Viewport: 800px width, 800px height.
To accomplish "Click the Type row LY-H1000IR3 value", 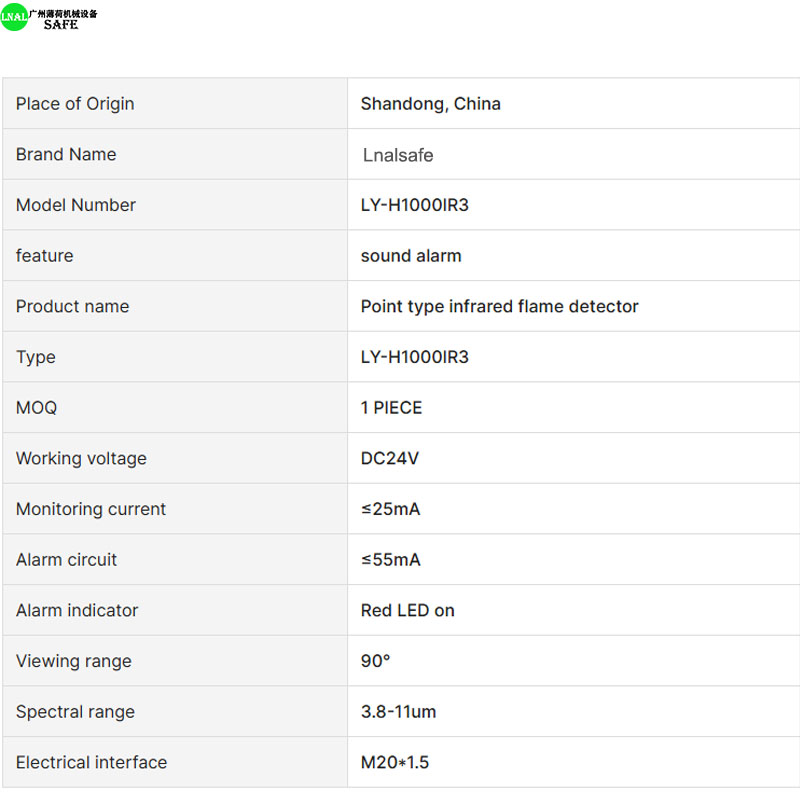I will click(x=414, y=357).
